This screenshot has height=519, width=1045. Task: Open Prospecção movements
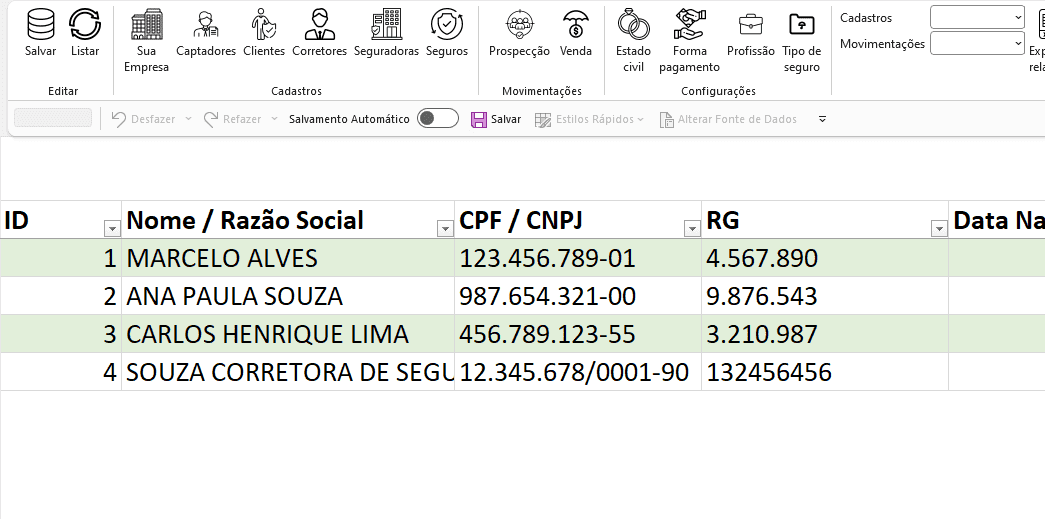point(519,33)
